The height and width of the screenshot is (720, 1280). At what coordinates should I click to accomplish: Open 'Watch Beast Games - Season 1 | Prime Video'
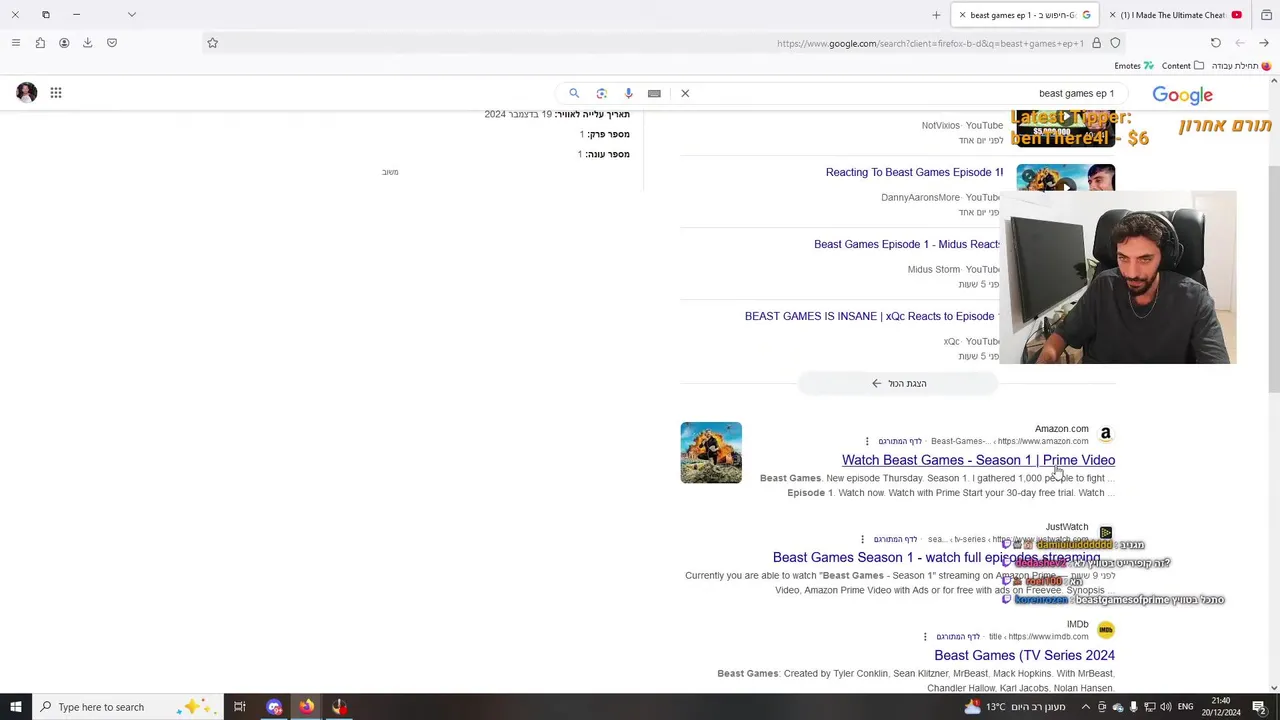(x=978, y=460)
